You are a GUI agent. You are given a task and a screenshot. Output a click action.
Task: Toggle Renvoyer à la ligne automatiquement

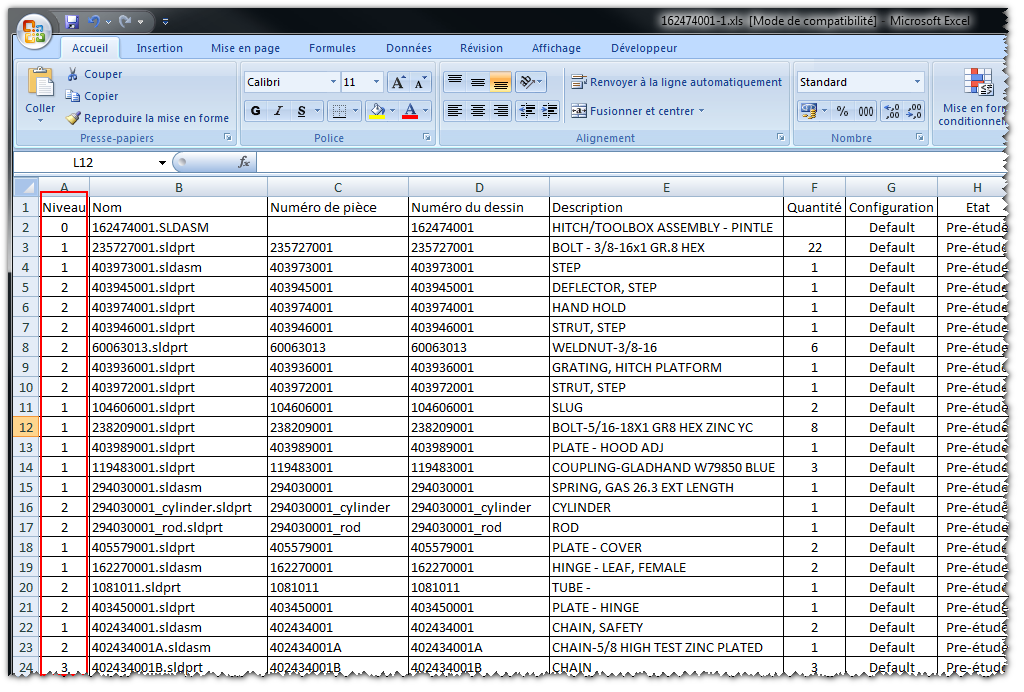(677, 82)
